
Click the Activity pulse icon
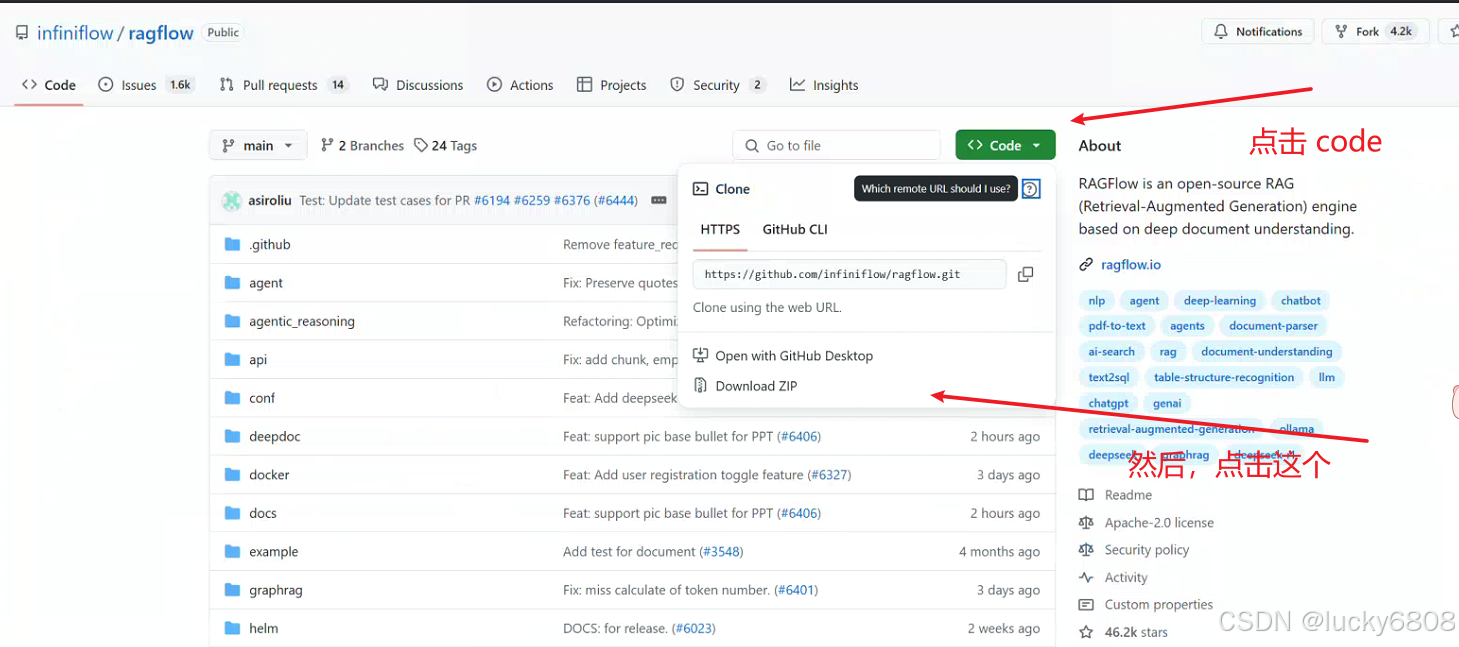[1086, 577]
